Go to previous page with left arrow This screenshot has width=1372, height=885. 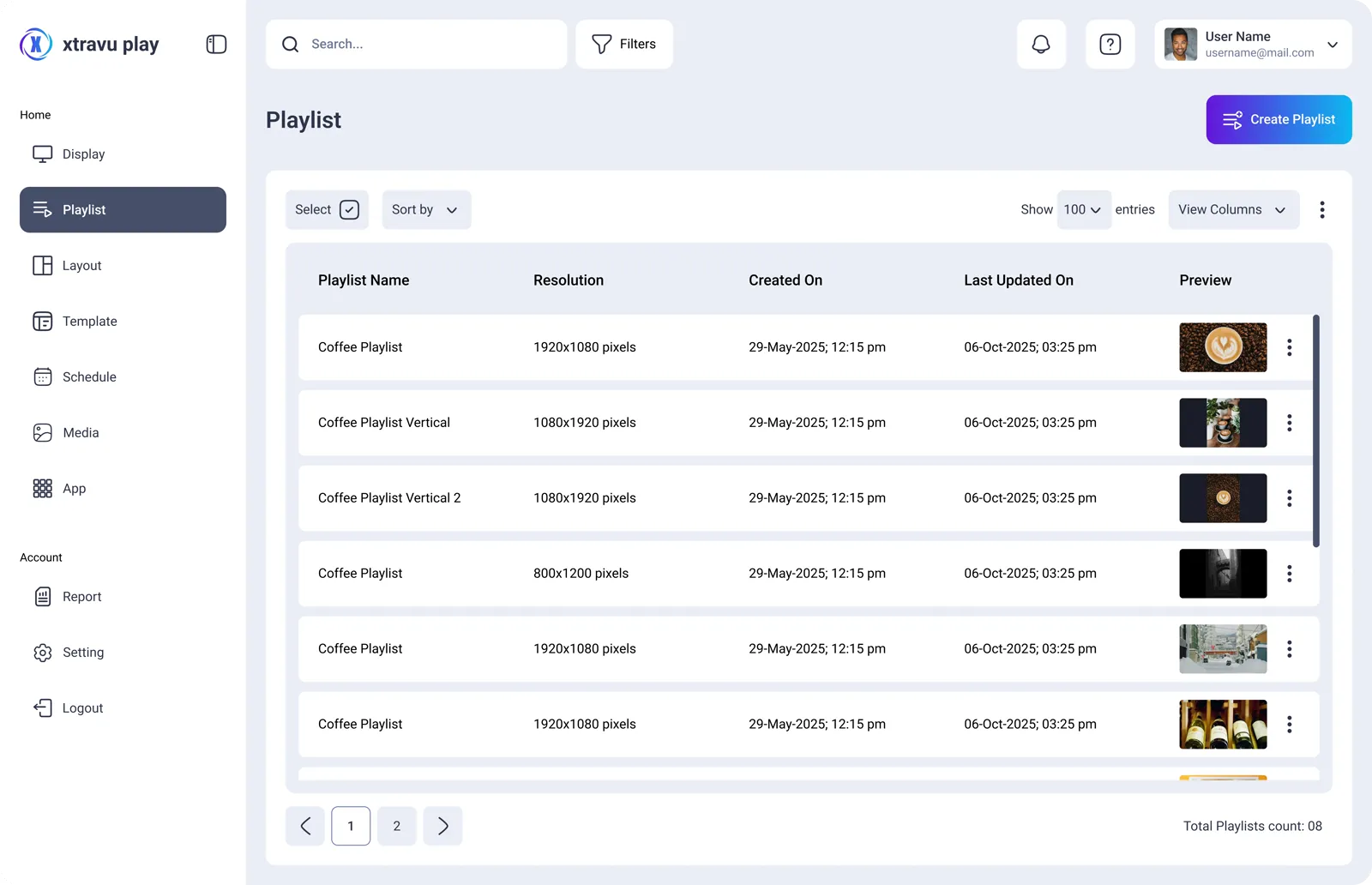[305, 826]
